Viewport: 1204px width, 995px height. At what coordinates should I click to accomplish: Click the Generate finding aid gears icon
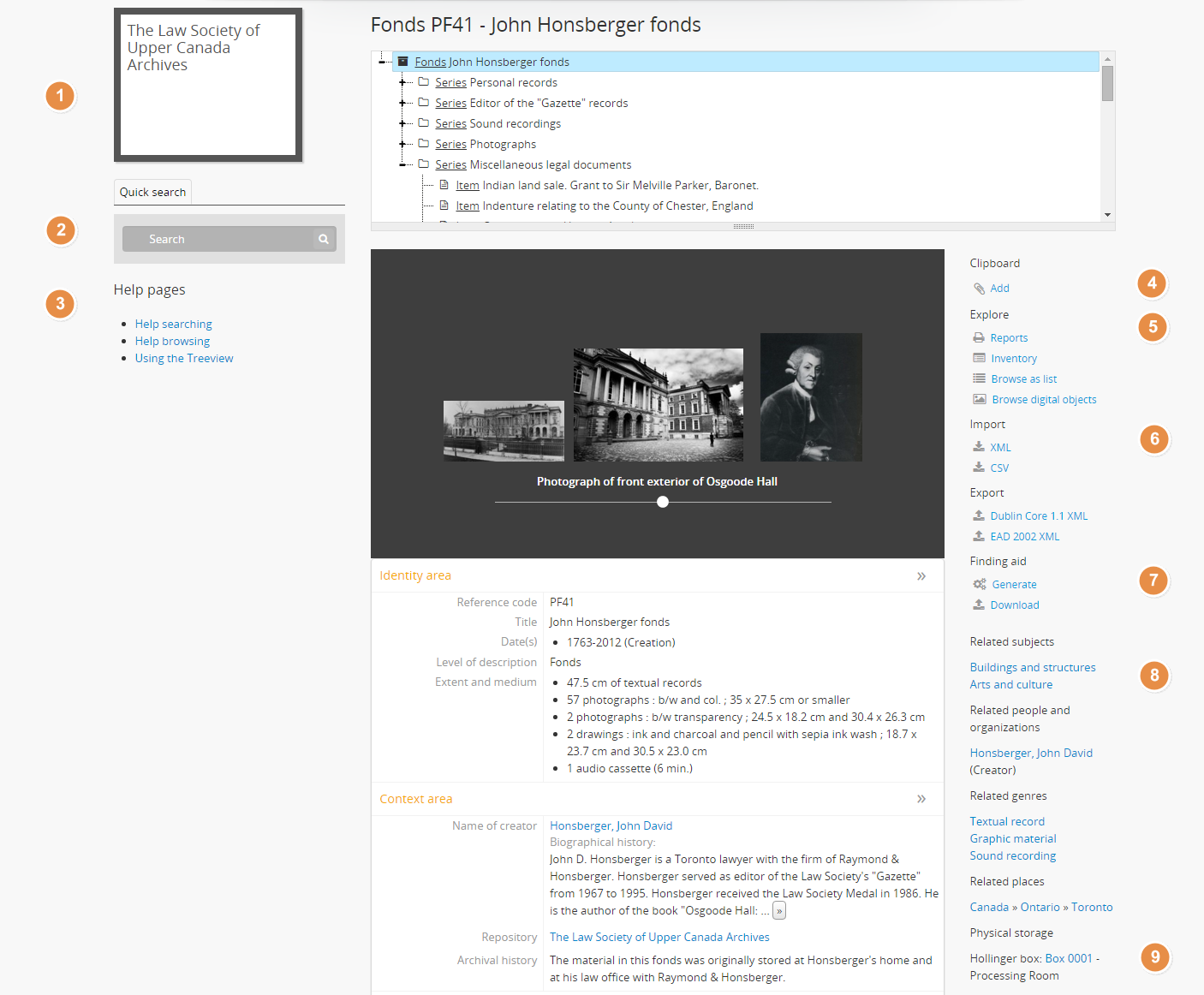(980, 585)
